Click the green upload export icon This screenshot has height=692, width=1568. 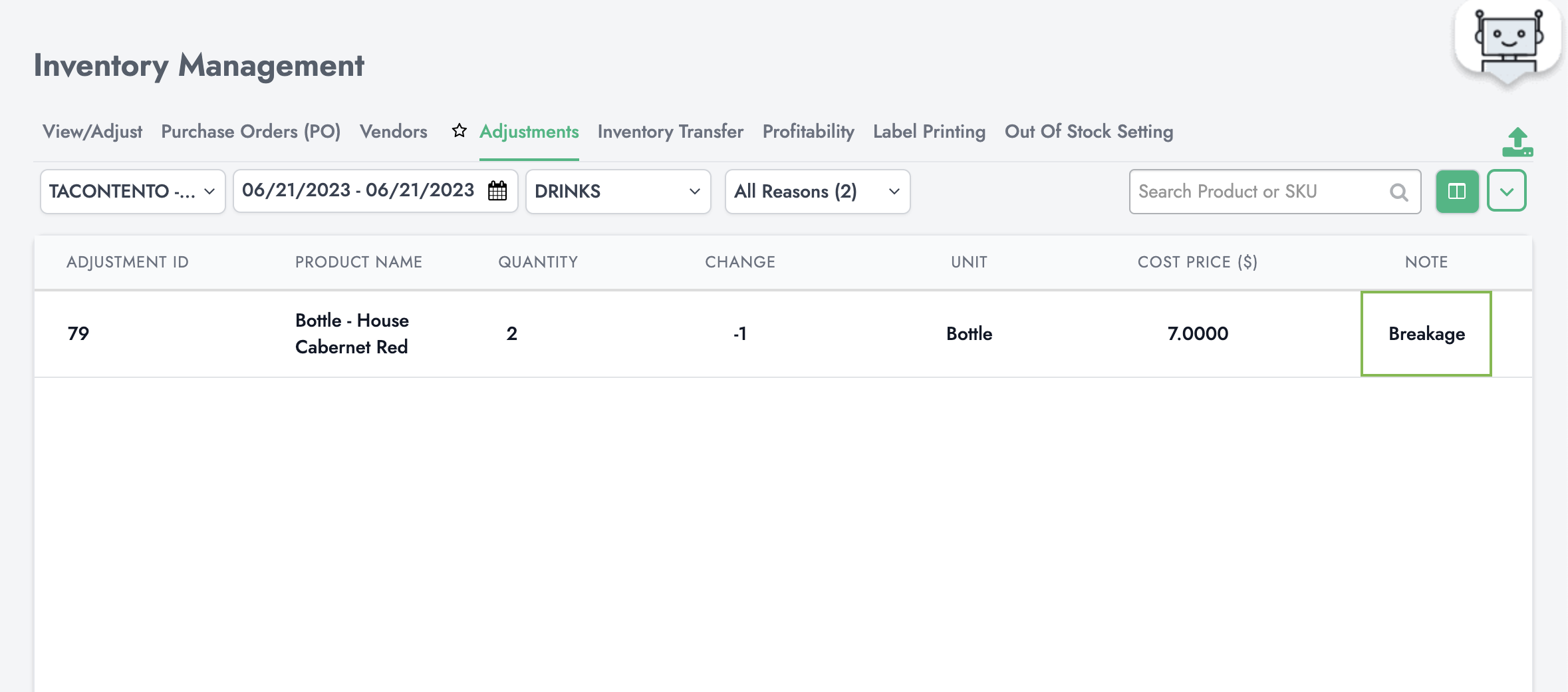click(x=1517, y=142)
